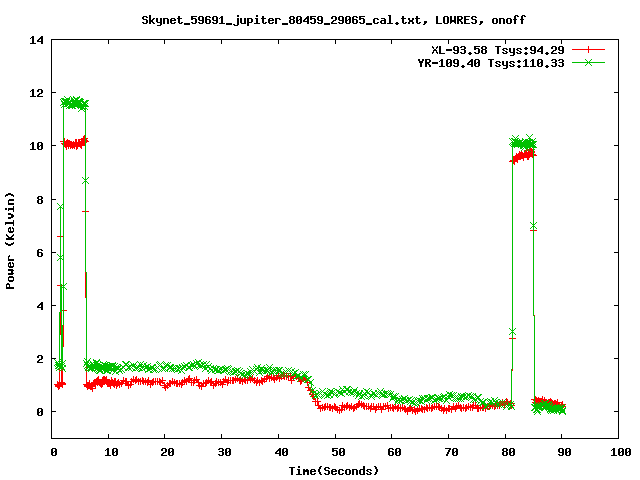Click the y-axis tick label 6
The image size is (640, 480).
click(x=40, y=253)
